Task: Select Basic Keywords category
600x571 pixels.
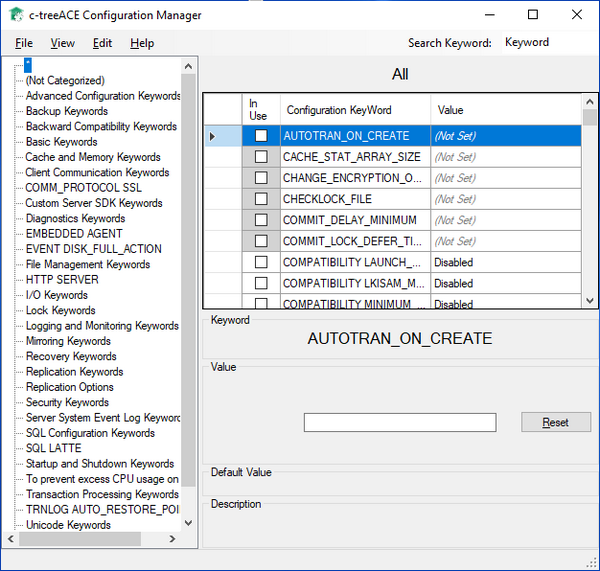Action: pos(61,142)
